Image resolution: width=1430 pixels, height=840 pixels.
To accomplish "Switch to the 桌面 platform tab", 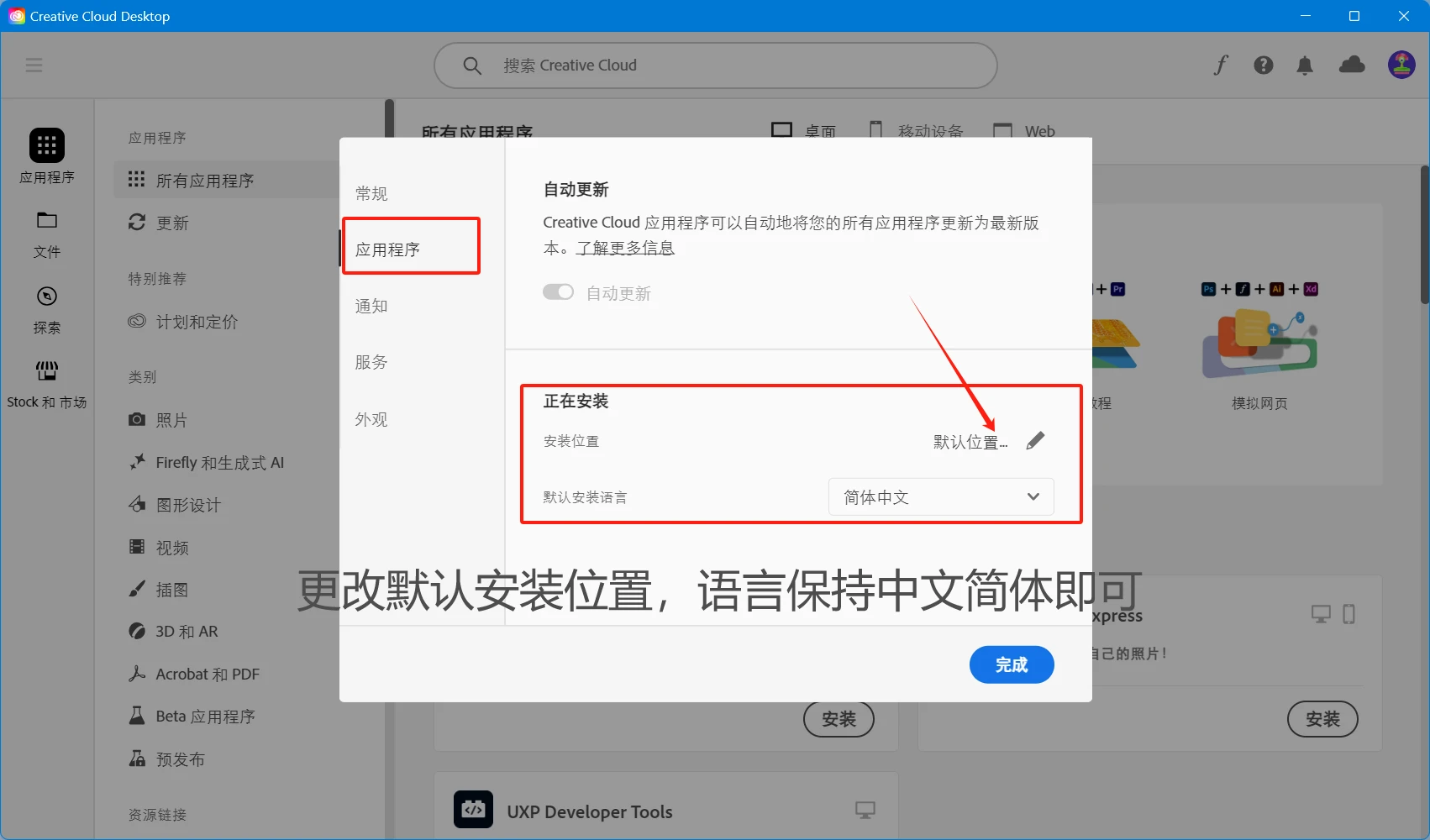I will (803, 131).
